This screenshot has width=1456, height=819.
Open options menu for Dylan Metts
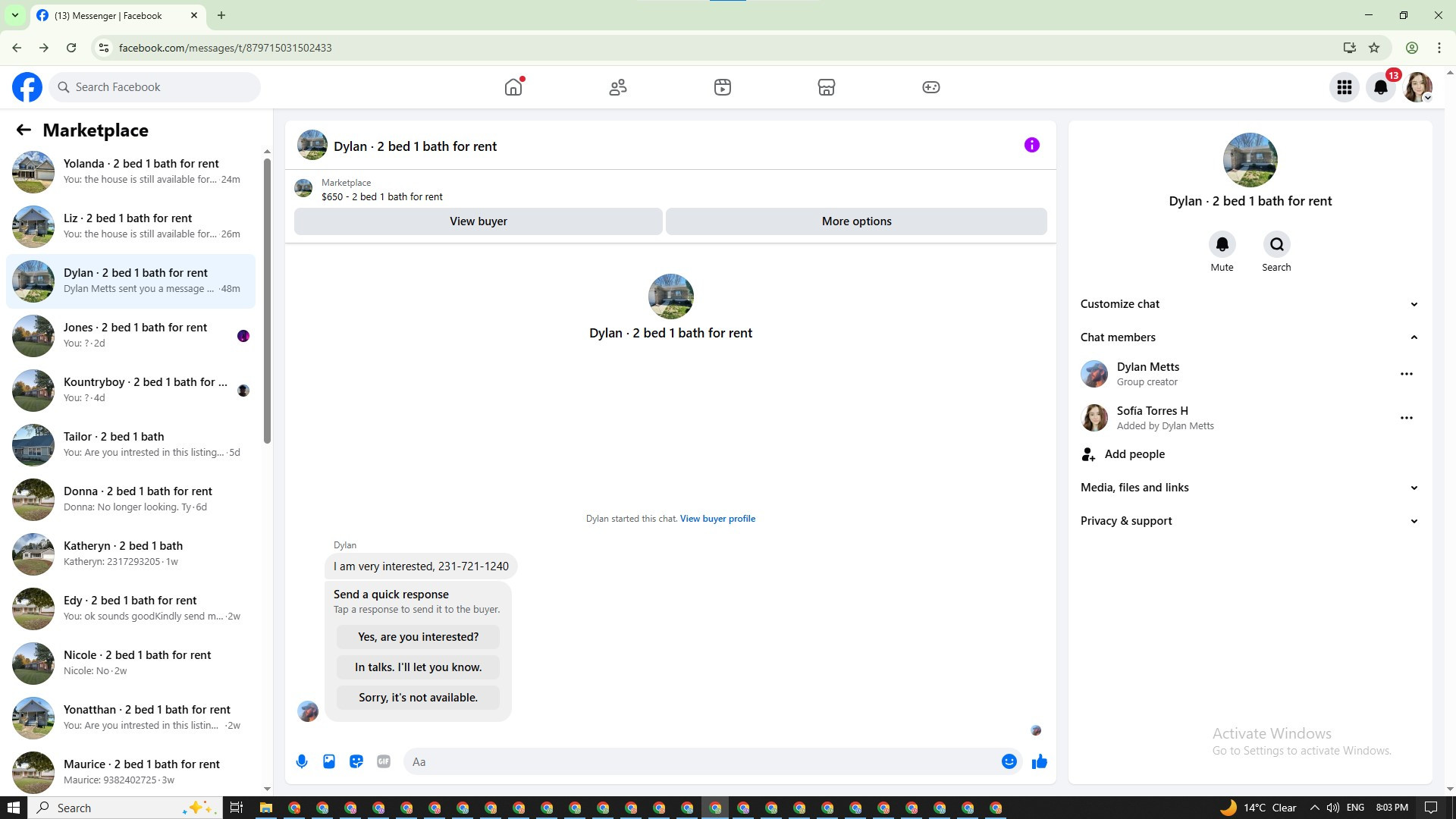tap(1406, 374)
